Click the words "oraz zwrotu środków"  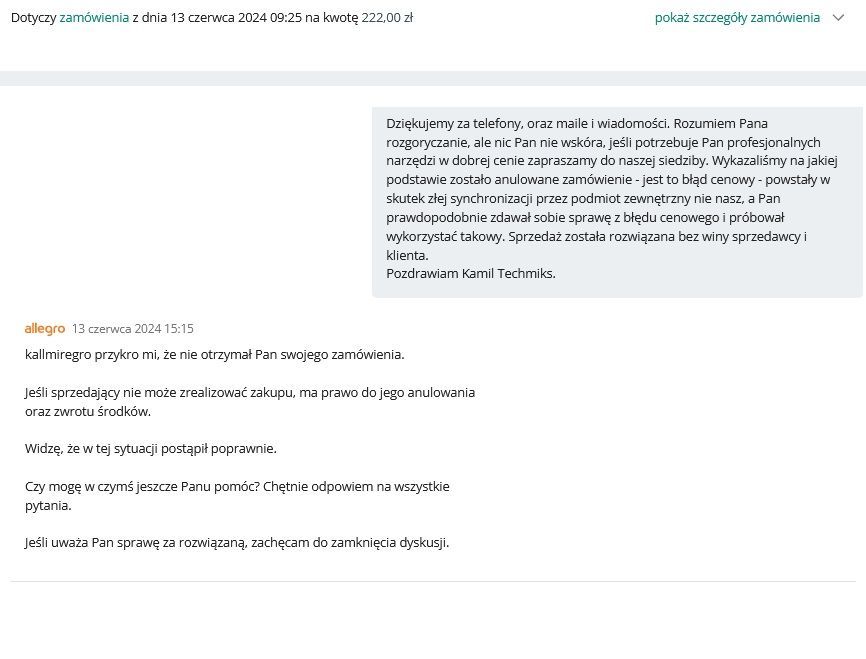pos(88,411)
